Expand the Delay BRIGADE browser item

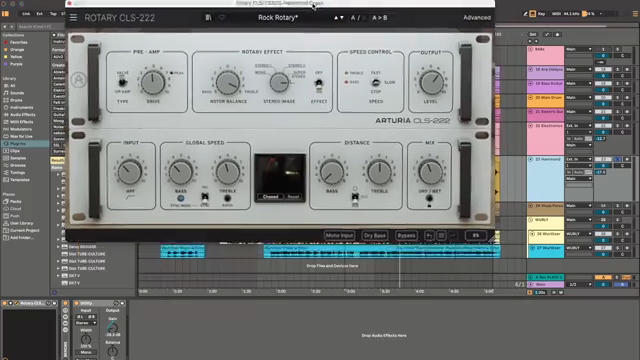pyautogui.click(x=58, y=247)
